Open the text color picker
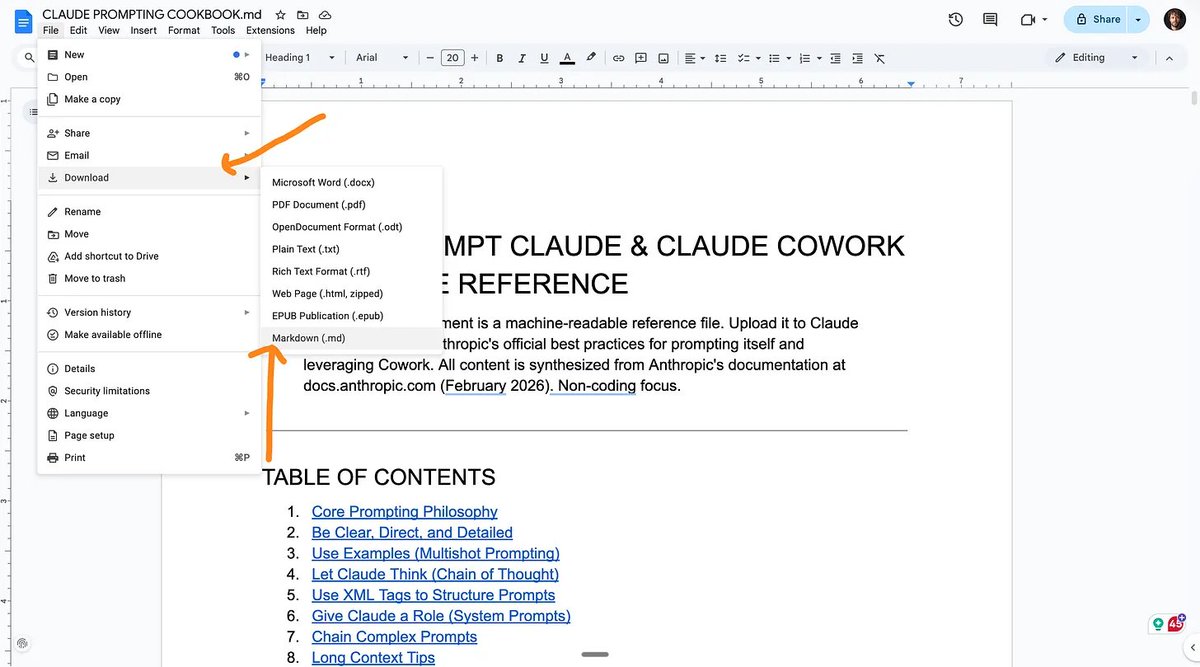 568,58
